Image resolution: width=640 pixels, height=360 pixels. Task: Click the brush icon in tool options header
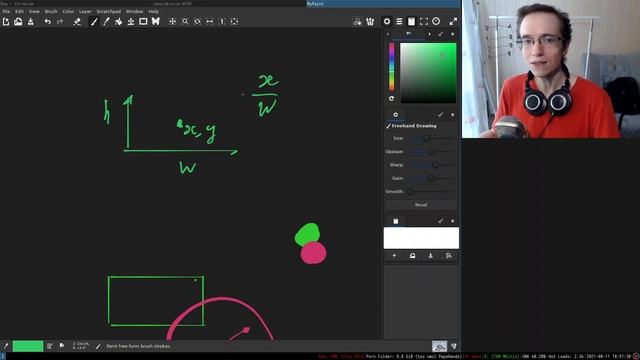pyautogui.click(x=440, y=115)
